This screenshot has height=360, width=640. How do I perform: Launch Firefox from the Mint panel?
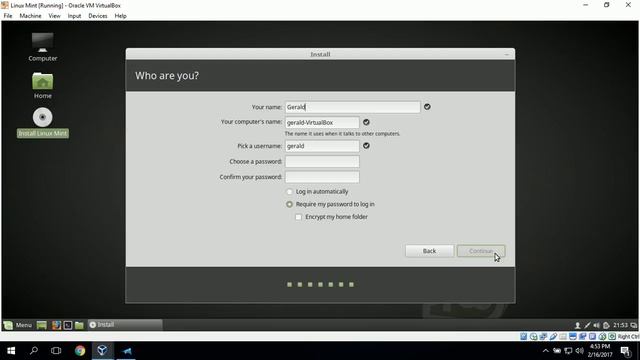click(x=56, y=325)
